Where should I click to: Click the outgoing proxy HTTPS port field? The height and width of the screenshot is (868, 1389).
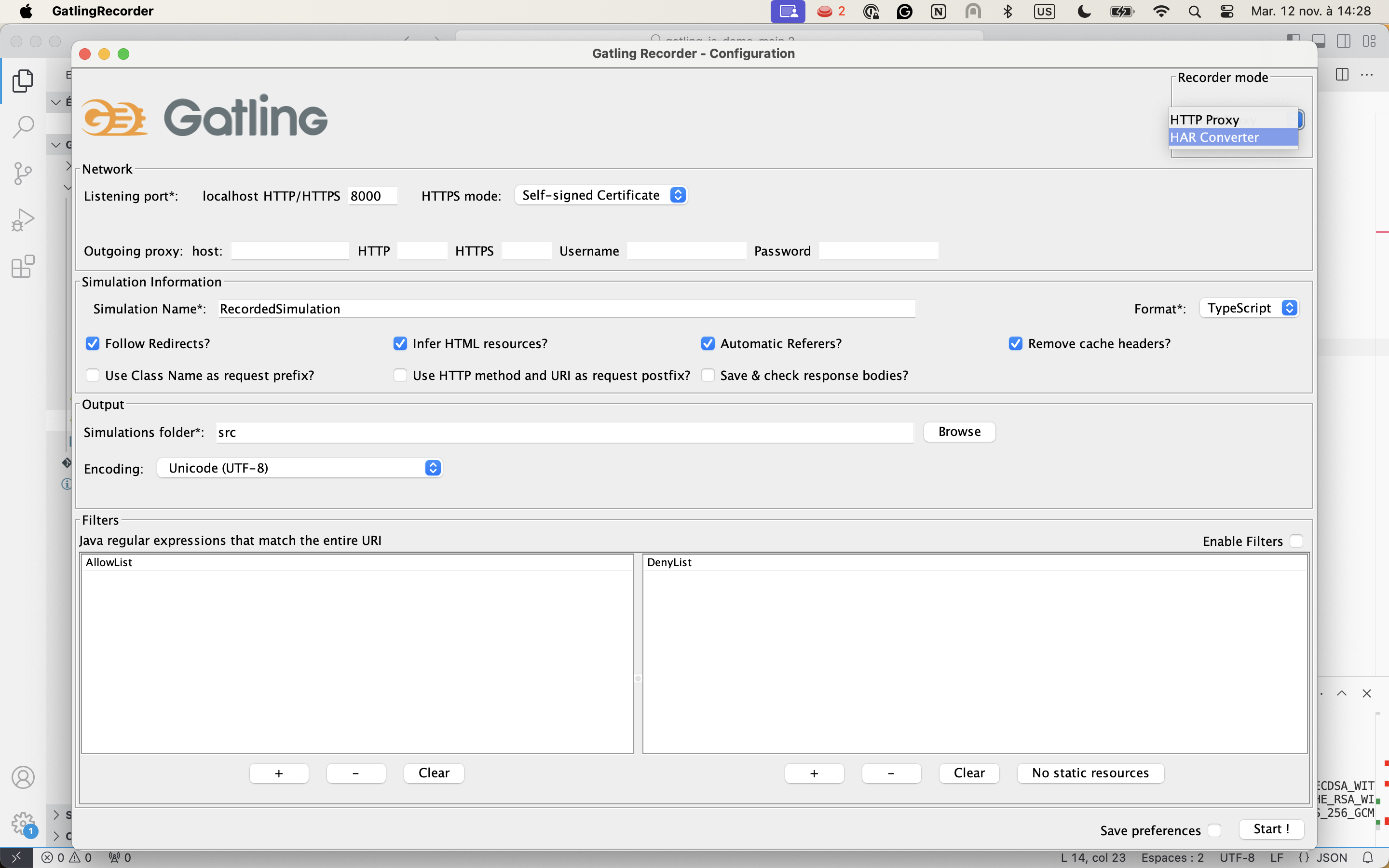coord(526,251)
